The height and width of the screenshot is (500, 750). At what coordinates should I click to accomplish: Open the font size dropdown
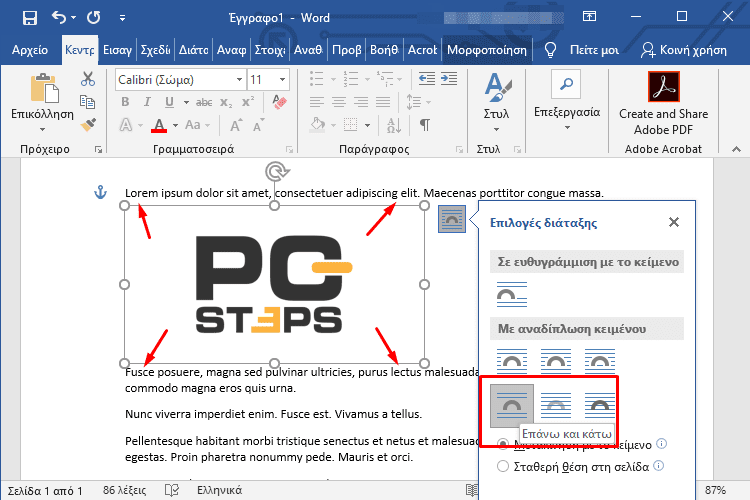pos(282,79)
